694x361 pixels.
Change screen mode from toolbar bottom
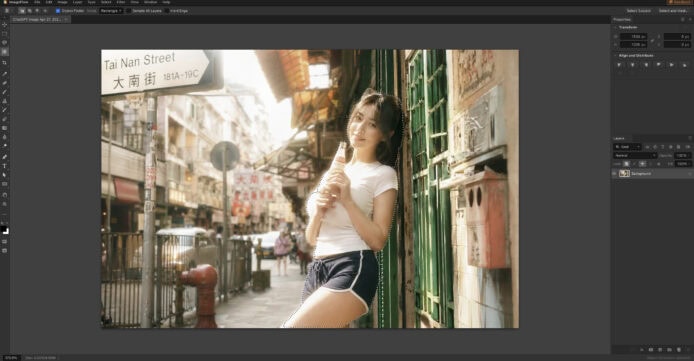(x=4, y=251)
